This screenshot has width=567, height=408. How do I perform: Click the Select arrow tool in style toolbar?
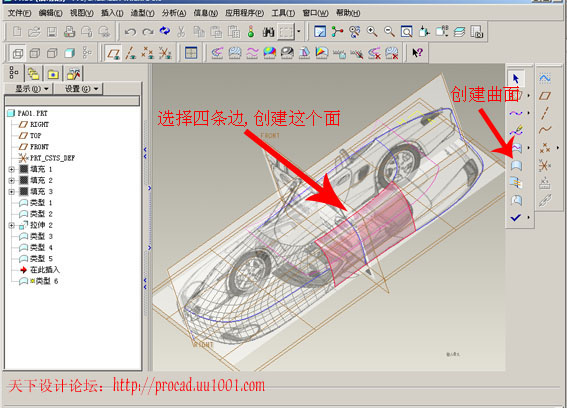[x=516, y=78]
